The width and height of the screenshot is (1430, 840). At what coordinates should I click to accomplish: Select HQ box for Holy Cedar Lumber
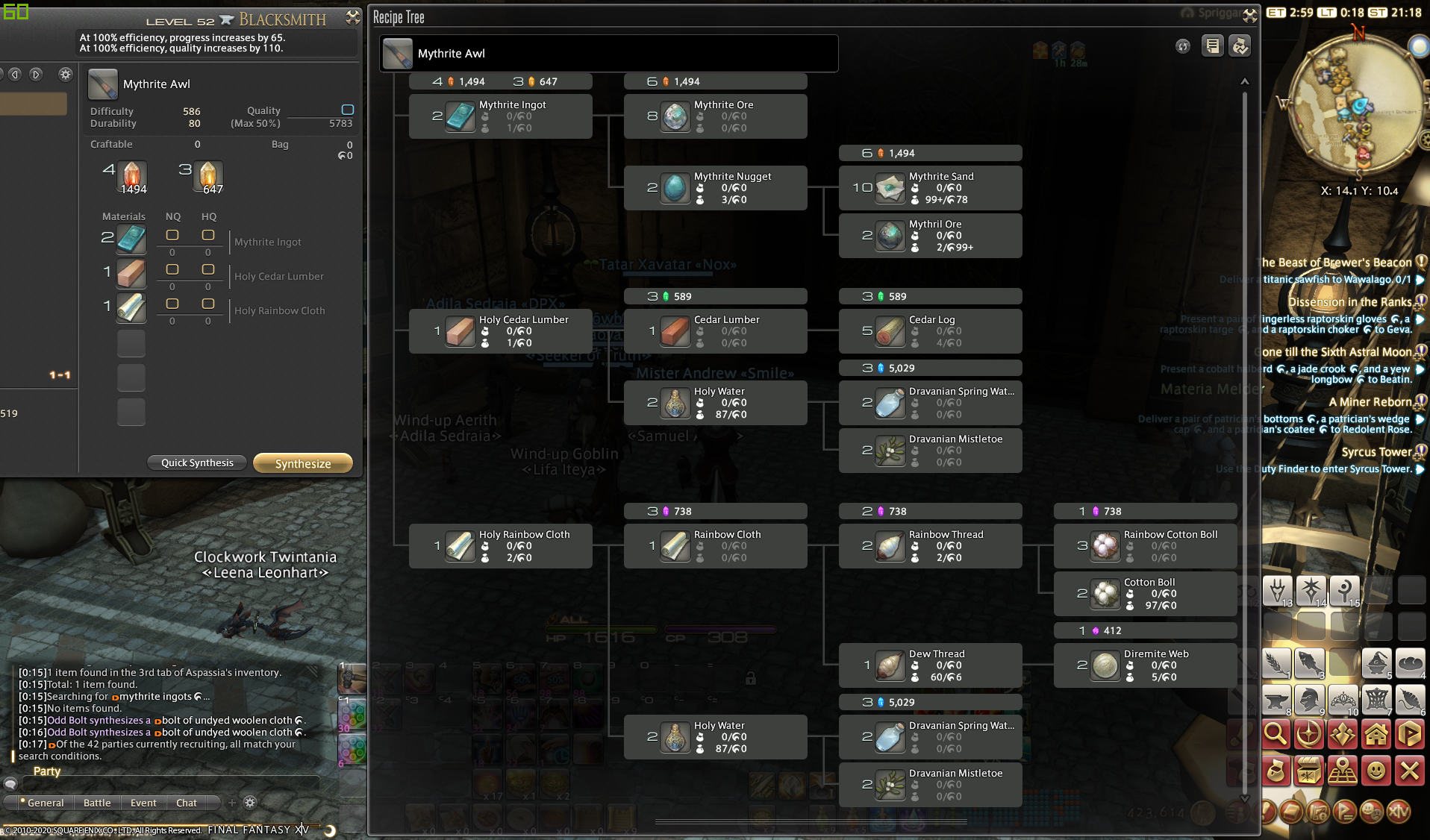pyautogui.click(x=208, y=269)
